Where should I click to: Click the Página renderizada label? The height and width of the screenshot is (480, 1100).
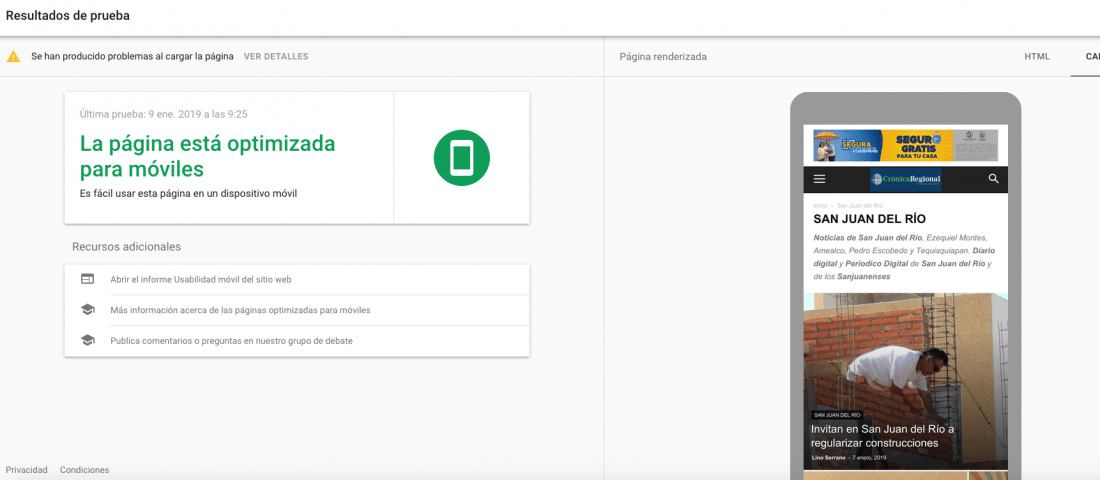coord(663,57)
